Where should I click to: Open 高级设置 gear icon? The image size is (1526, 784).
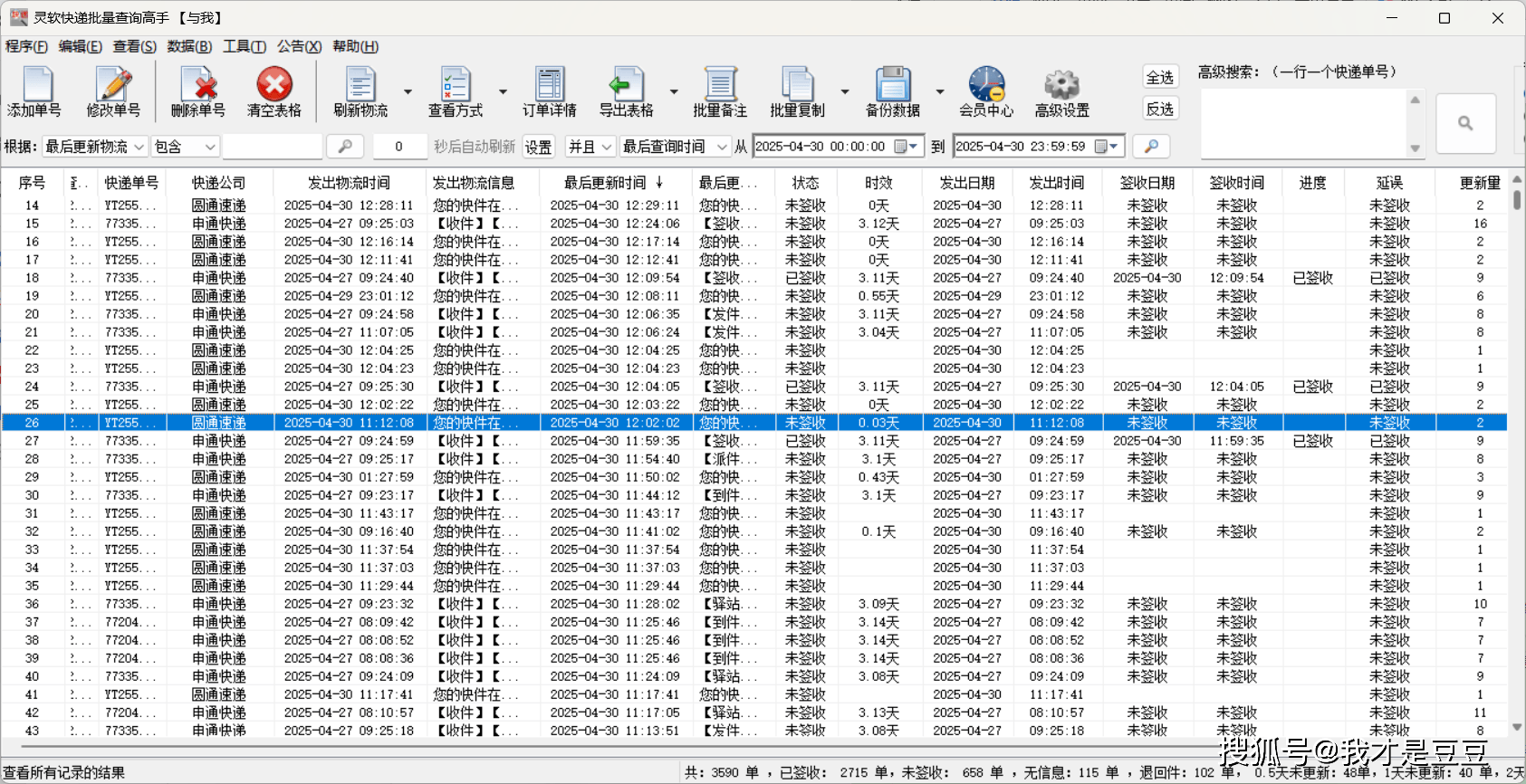(x=1061, y=85)
